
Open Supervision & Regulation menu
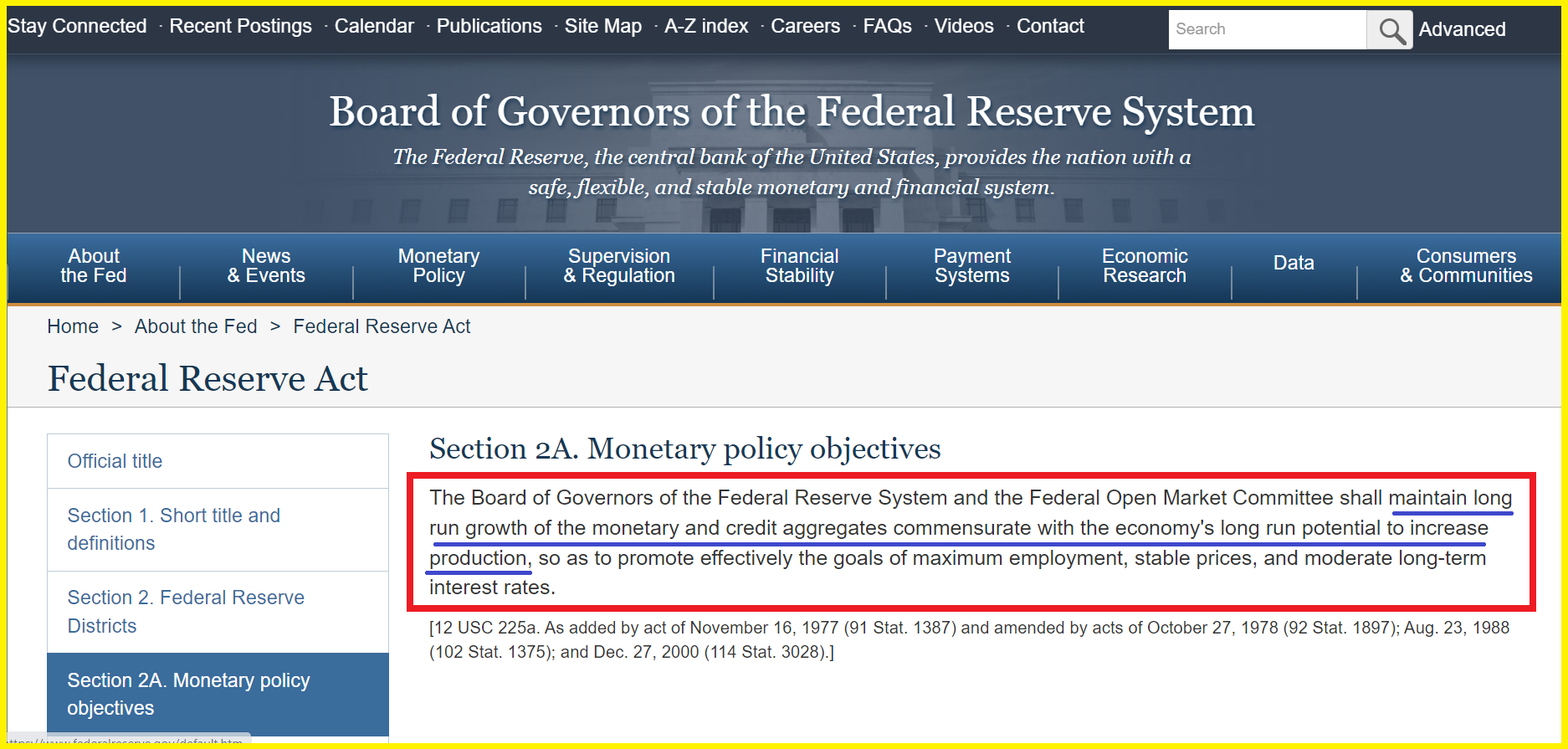point(618,266)
